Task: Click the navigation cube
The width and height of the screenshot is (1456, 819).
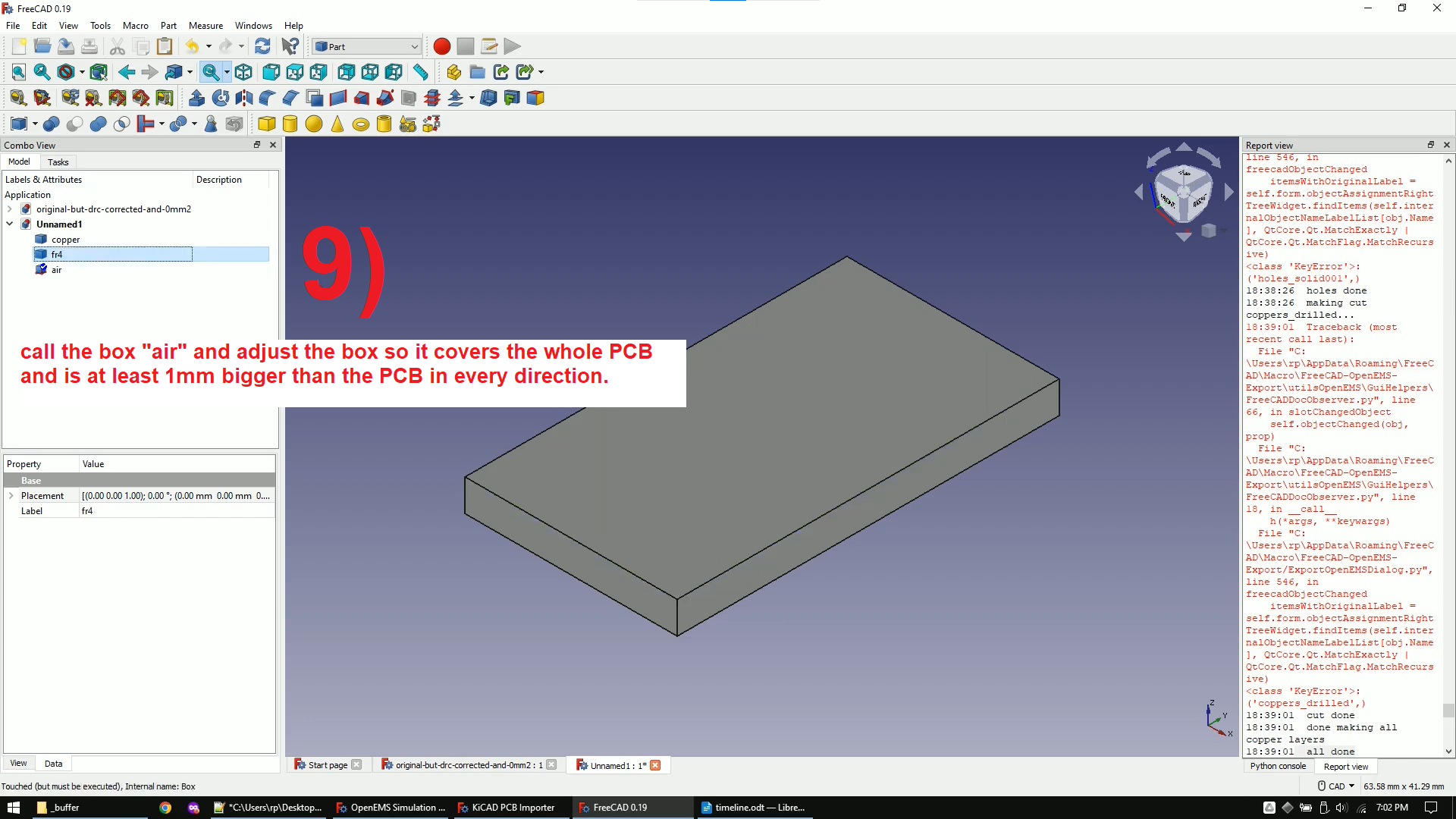Action: (x=1183, y=193)
